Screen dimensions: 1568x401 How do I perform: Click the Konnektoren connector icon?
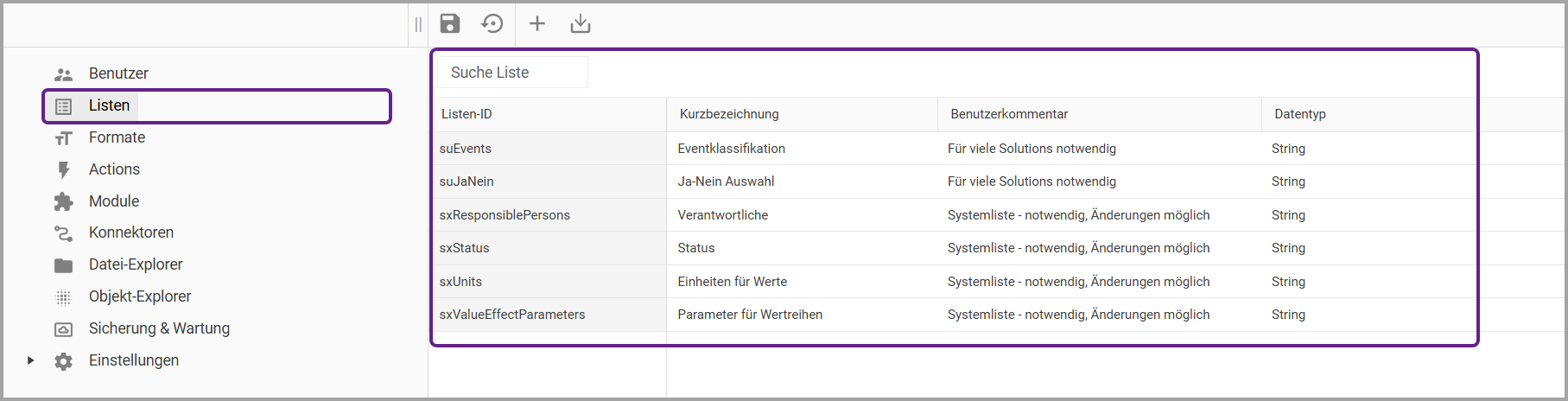point(64,233)
